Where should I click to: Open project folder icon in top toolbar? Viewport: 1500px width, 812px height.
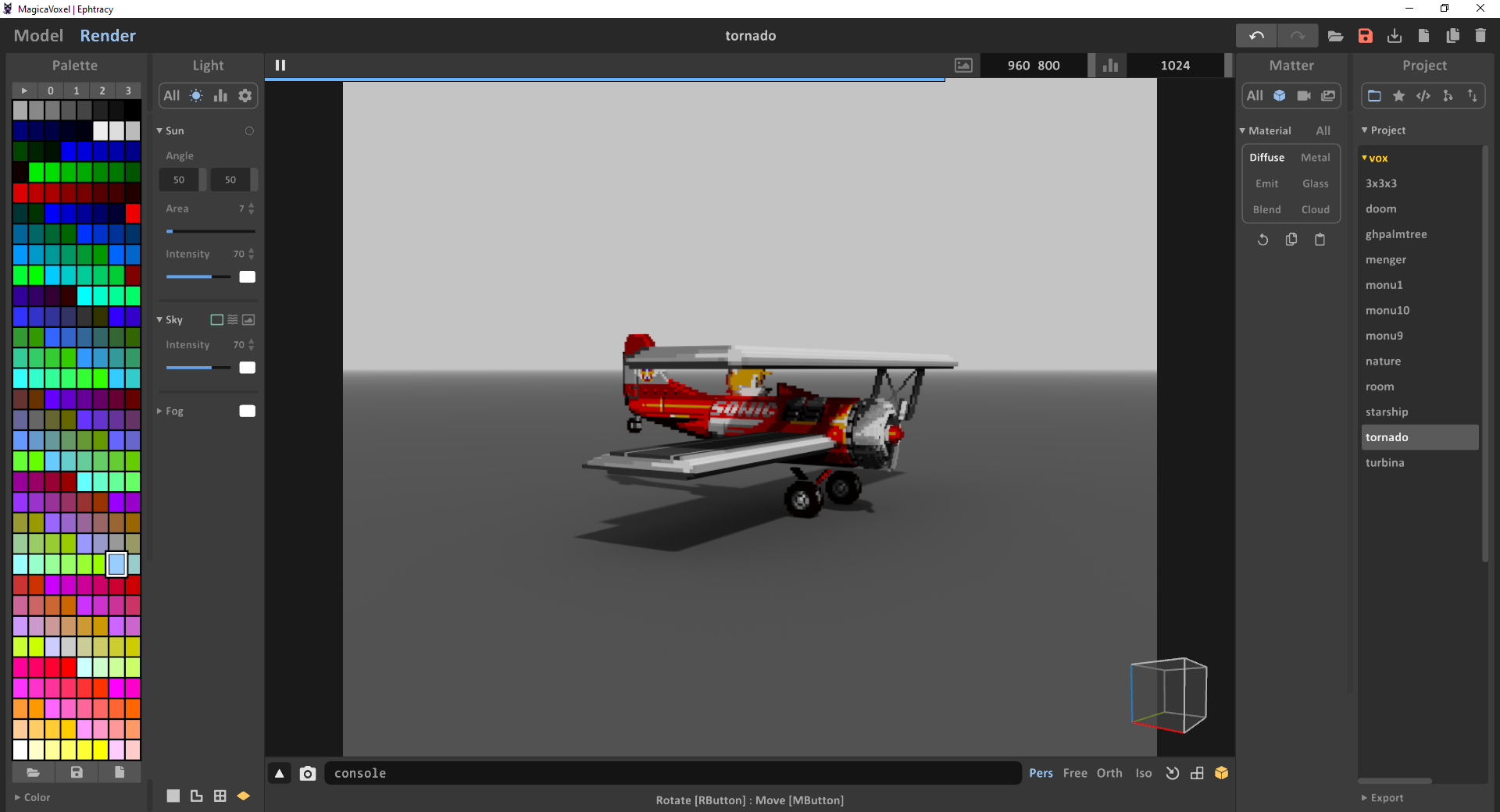point(1336,36)
